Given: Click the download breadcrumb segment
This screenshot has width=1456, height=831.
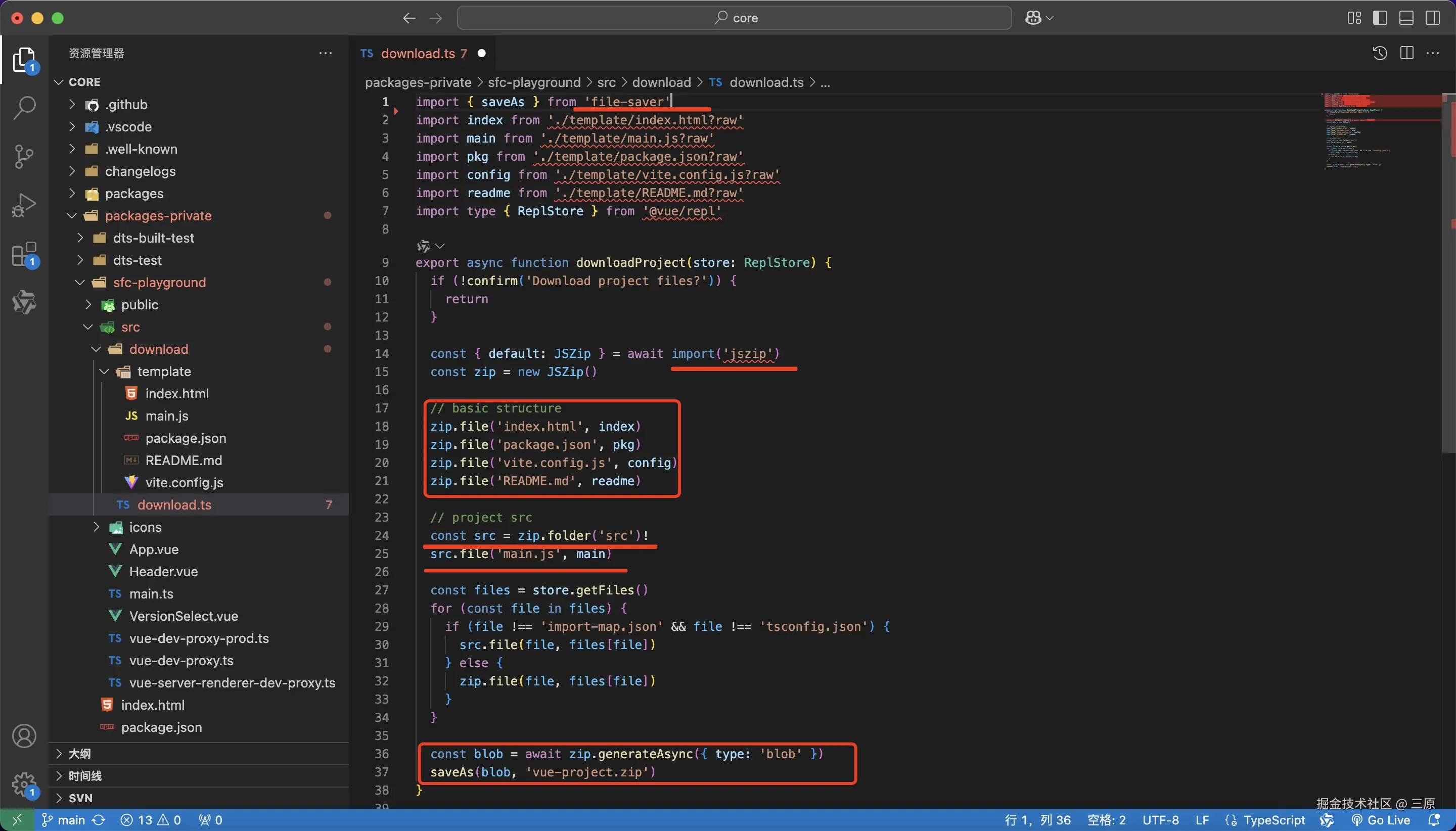Looking at the screenshot, I should [x=661, y=82].
